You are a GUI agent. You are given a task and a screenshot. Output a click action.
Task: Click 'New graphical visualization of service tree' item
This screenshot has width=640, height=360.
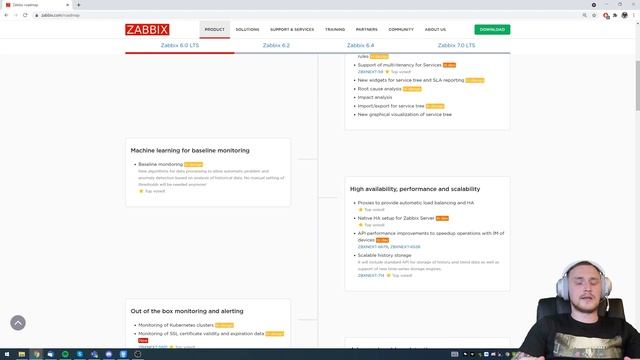(404, 114)
